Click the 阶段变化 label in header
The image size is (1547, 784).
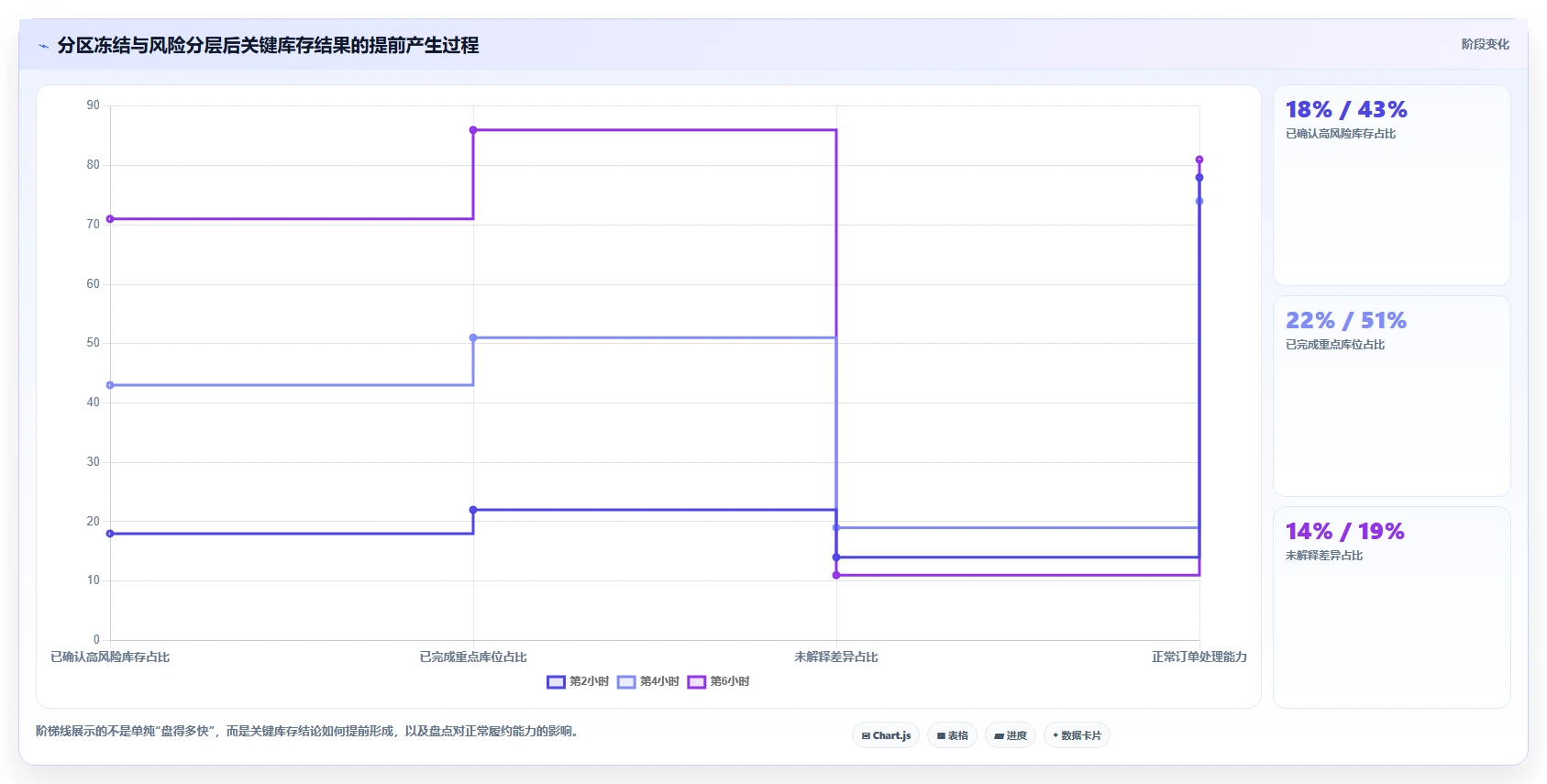[x=1485, y=44]
